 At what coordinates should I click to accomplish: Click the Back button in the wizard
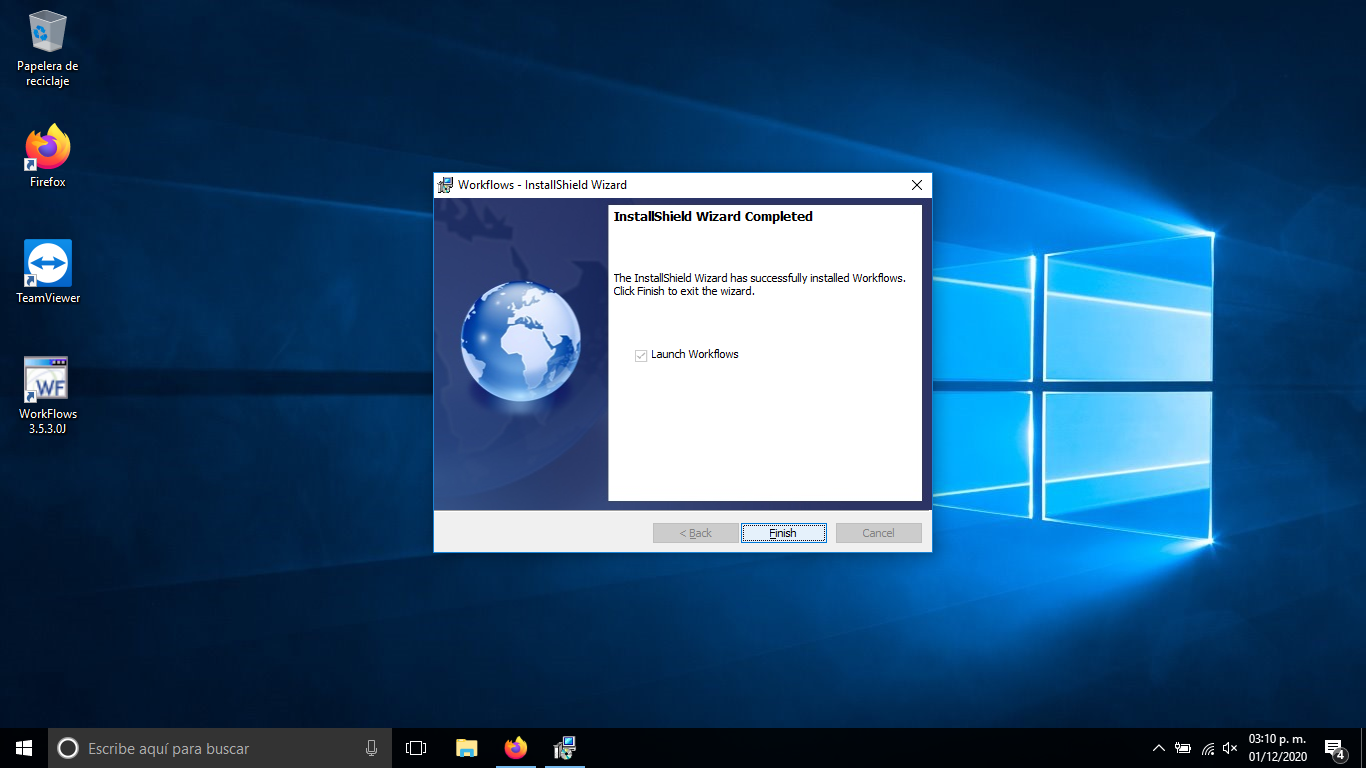point(695,533)
